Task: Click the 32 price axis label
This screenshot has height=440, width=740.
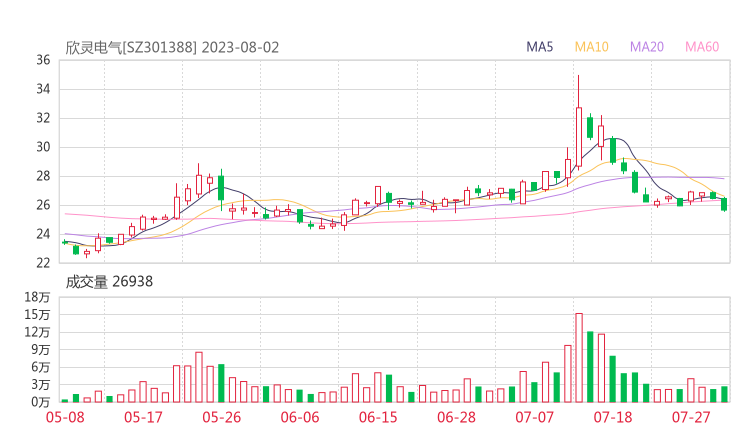Action: tap(43, 118)
